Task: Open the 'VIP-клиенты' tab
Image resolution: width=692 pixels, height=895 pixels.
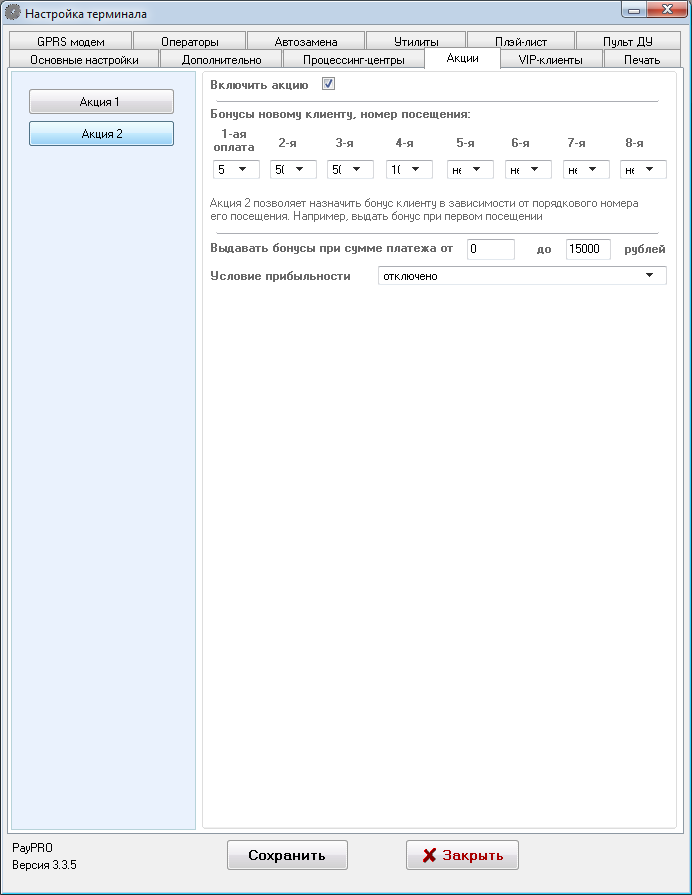Action: click(x=551, y=60)
